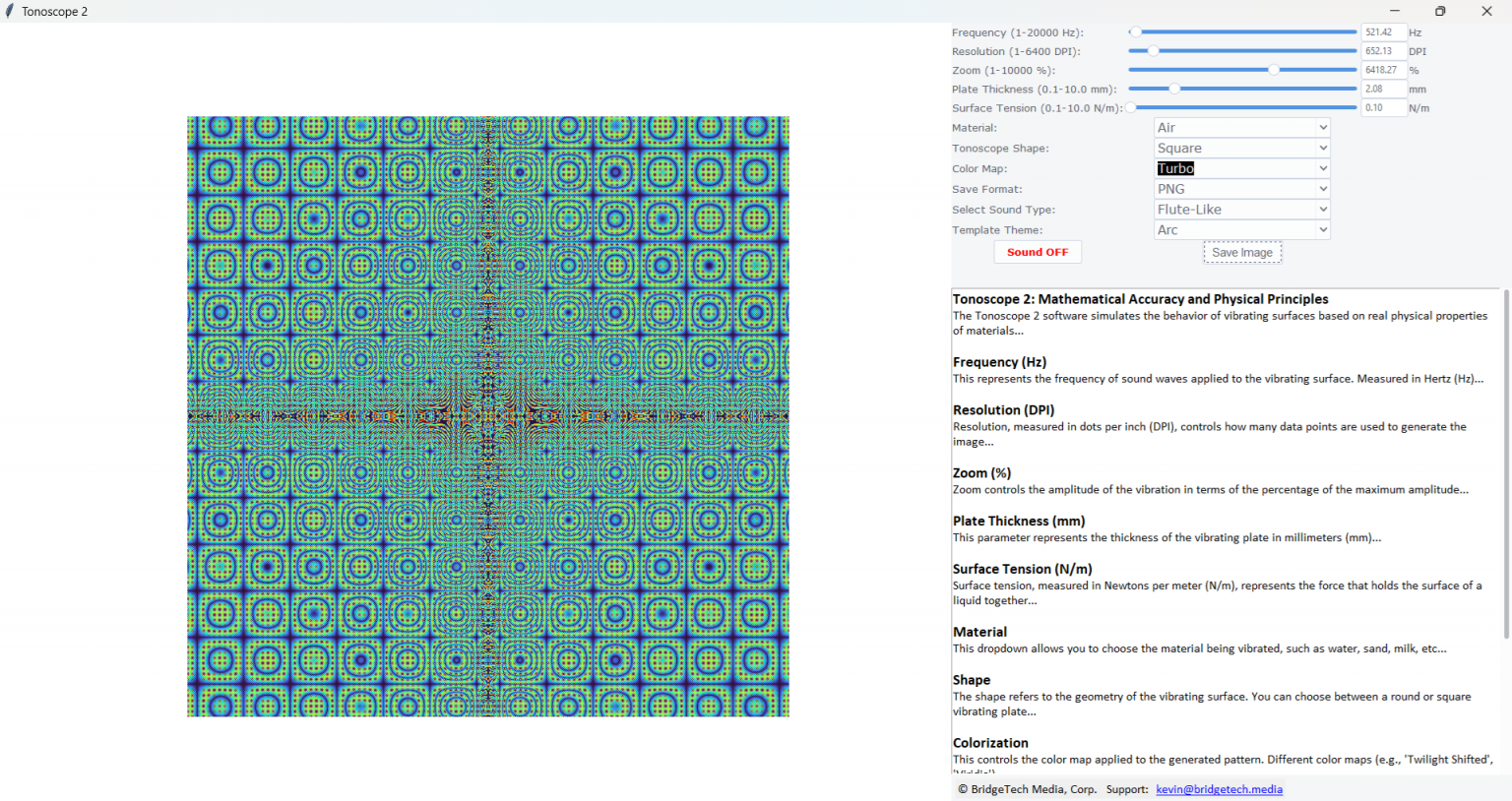Click the Surface Tension slider handle
The height and width of the screenshot is (801, 1512).
(x=1129, y=107)
